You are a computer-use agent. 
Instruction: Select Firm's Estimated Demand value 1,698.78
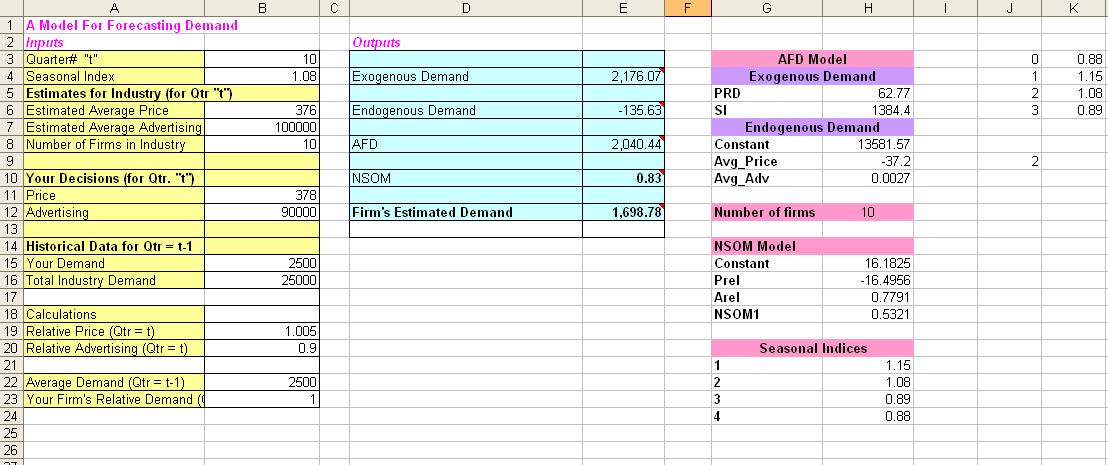623,212
